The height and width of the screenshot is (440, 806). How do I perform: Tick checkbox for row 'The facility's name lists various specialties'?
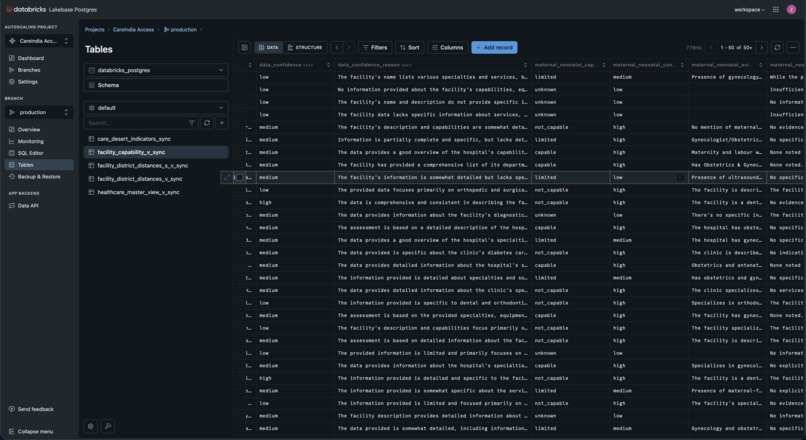point(240,77)
